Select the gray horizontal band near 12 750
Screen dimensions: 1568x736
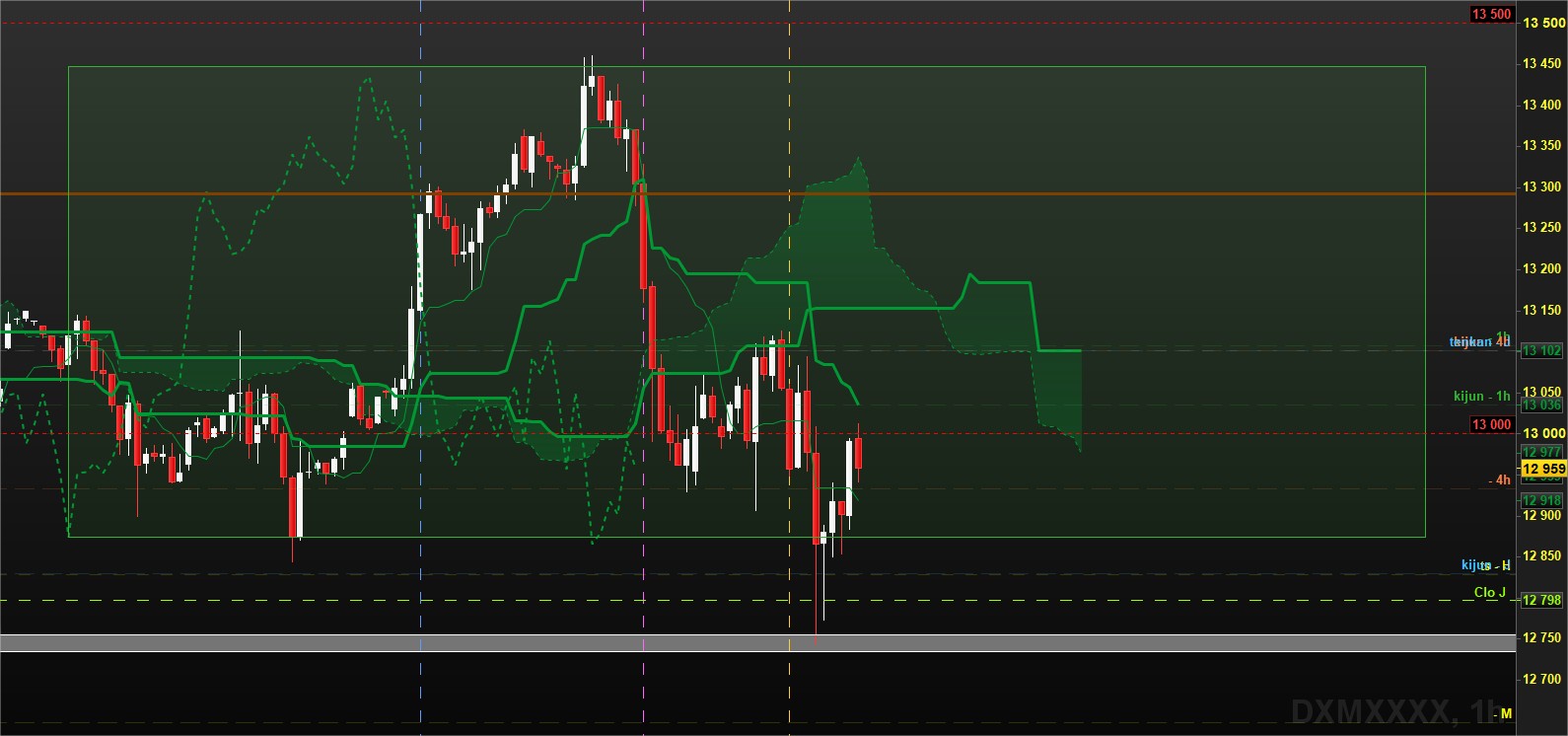pos(757,643)
